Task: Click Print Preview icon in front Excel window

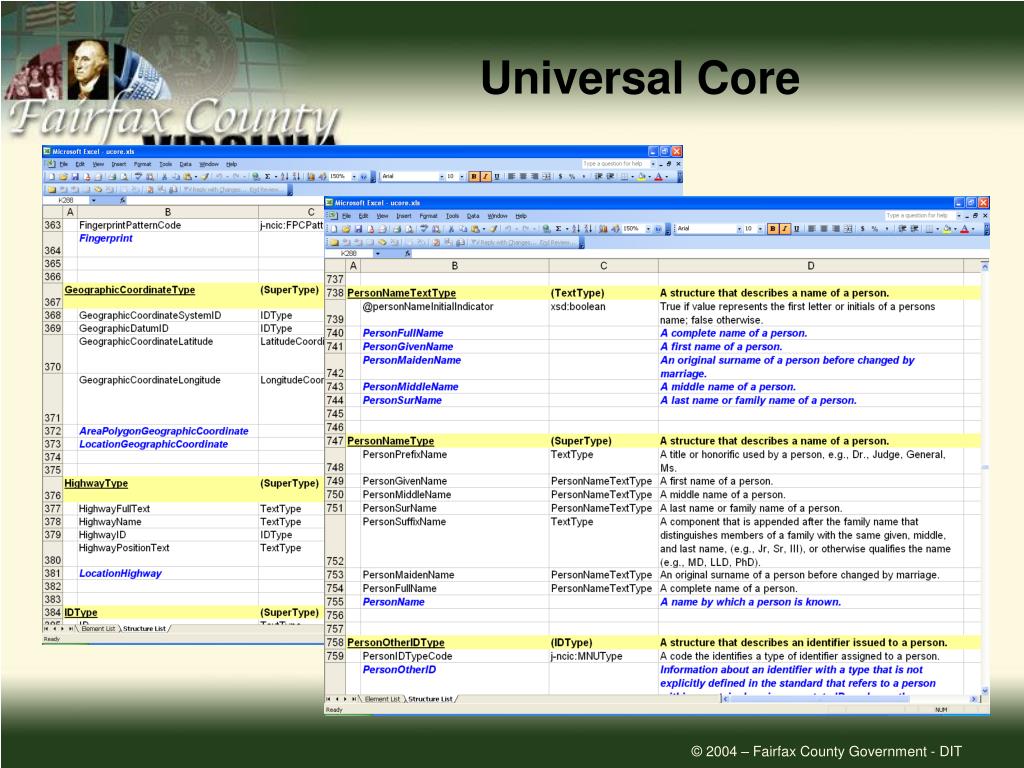Action: [x=409, y=229]
